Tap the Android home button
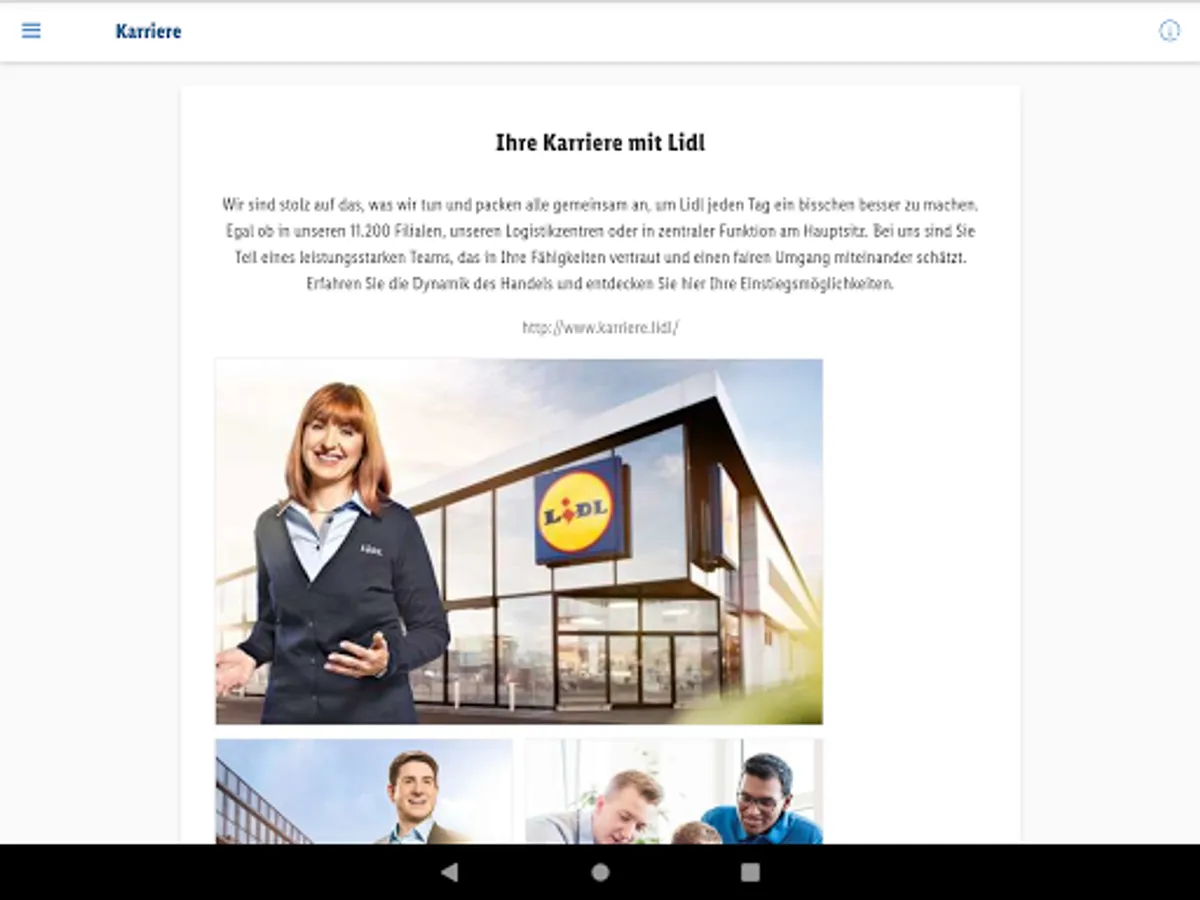Screen dimensions: 1200x900 point(600,872)
